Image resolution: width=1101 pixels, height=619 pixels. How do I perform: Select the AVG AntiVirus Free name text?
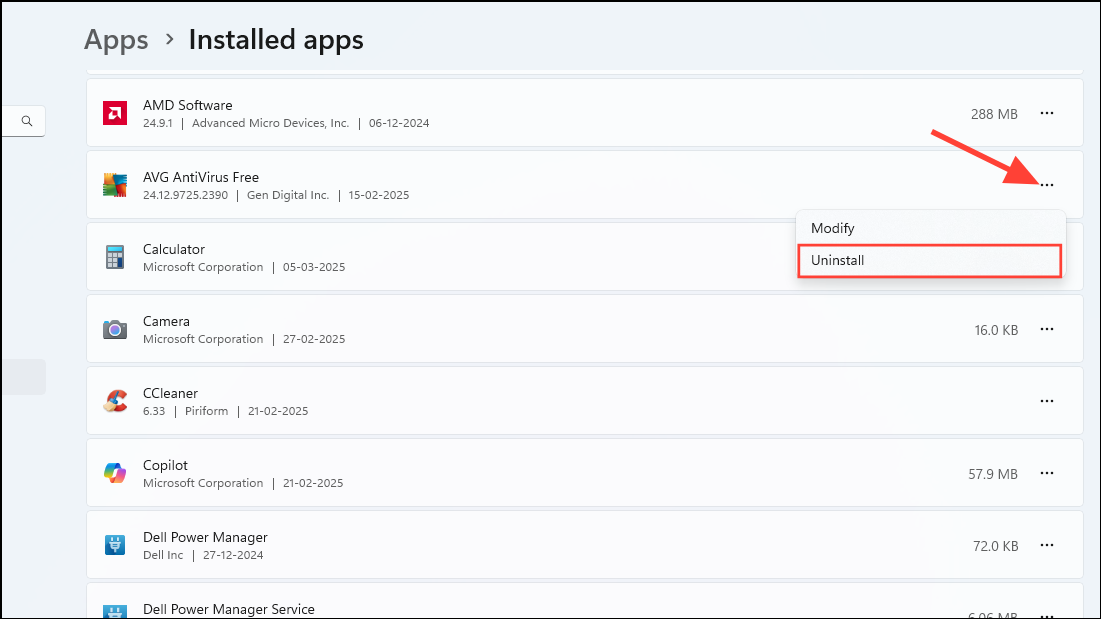tap(201, 178)
